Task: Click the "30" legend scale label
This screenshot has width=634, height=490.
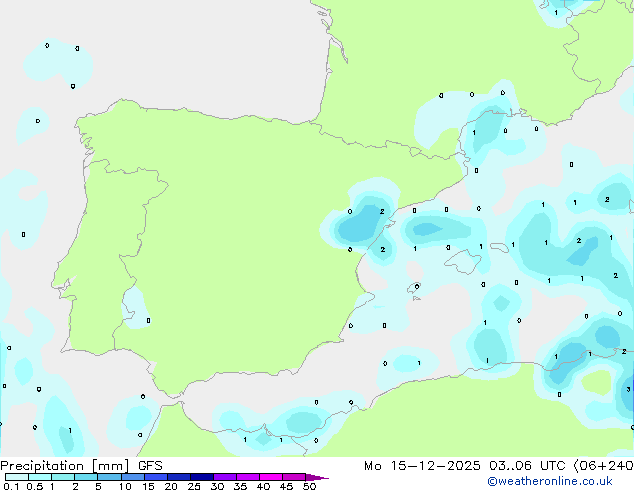Action: [x=217, y=486]
